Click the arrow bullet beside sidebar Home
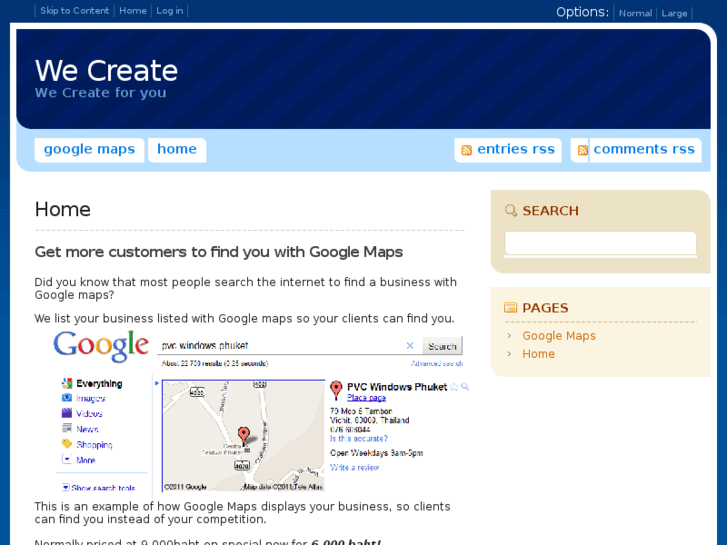Screen dimensions: 727x545 click(x=509, y=354)
